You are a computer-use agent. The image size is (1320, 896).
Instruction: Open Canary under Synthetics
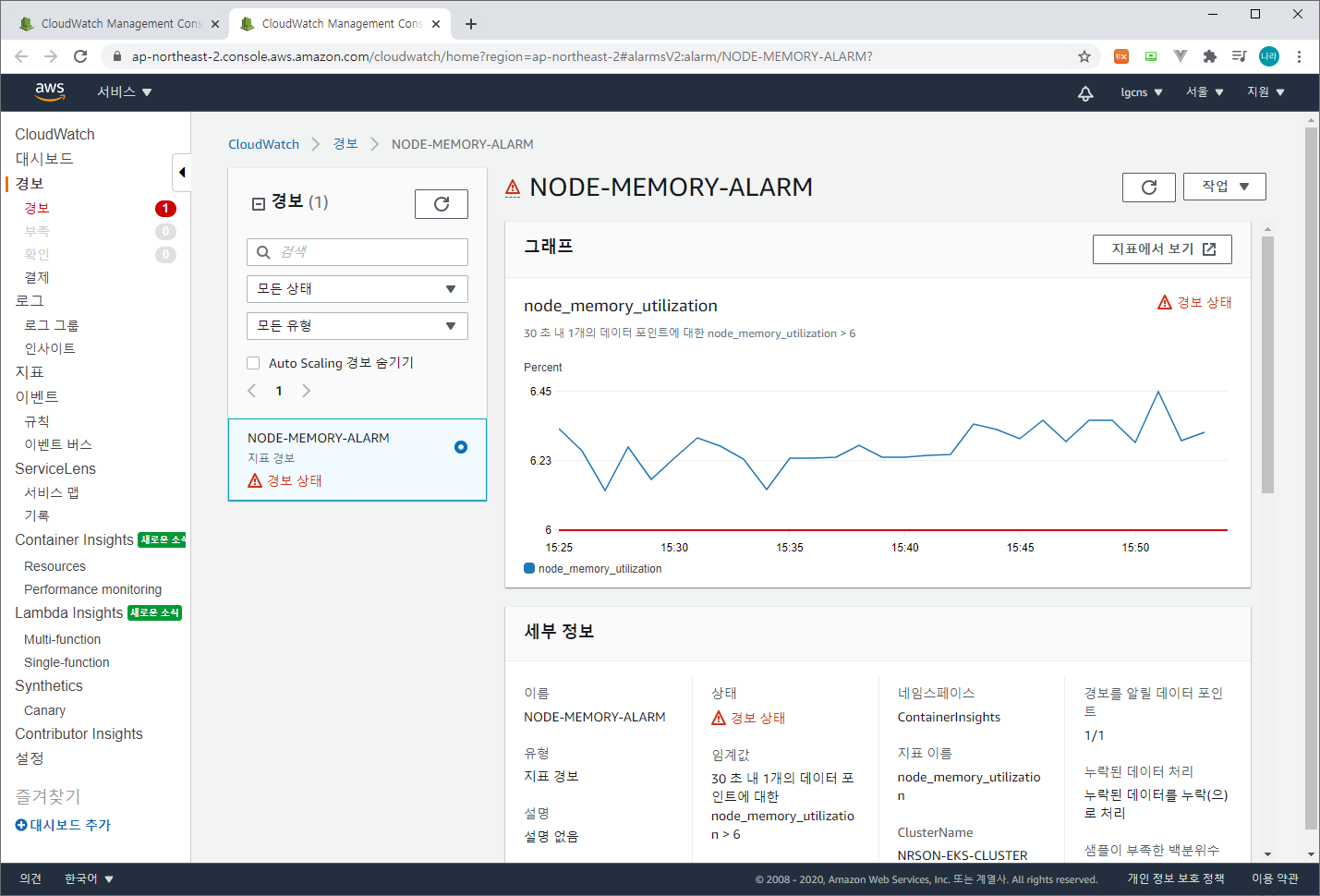coord(44,710)
